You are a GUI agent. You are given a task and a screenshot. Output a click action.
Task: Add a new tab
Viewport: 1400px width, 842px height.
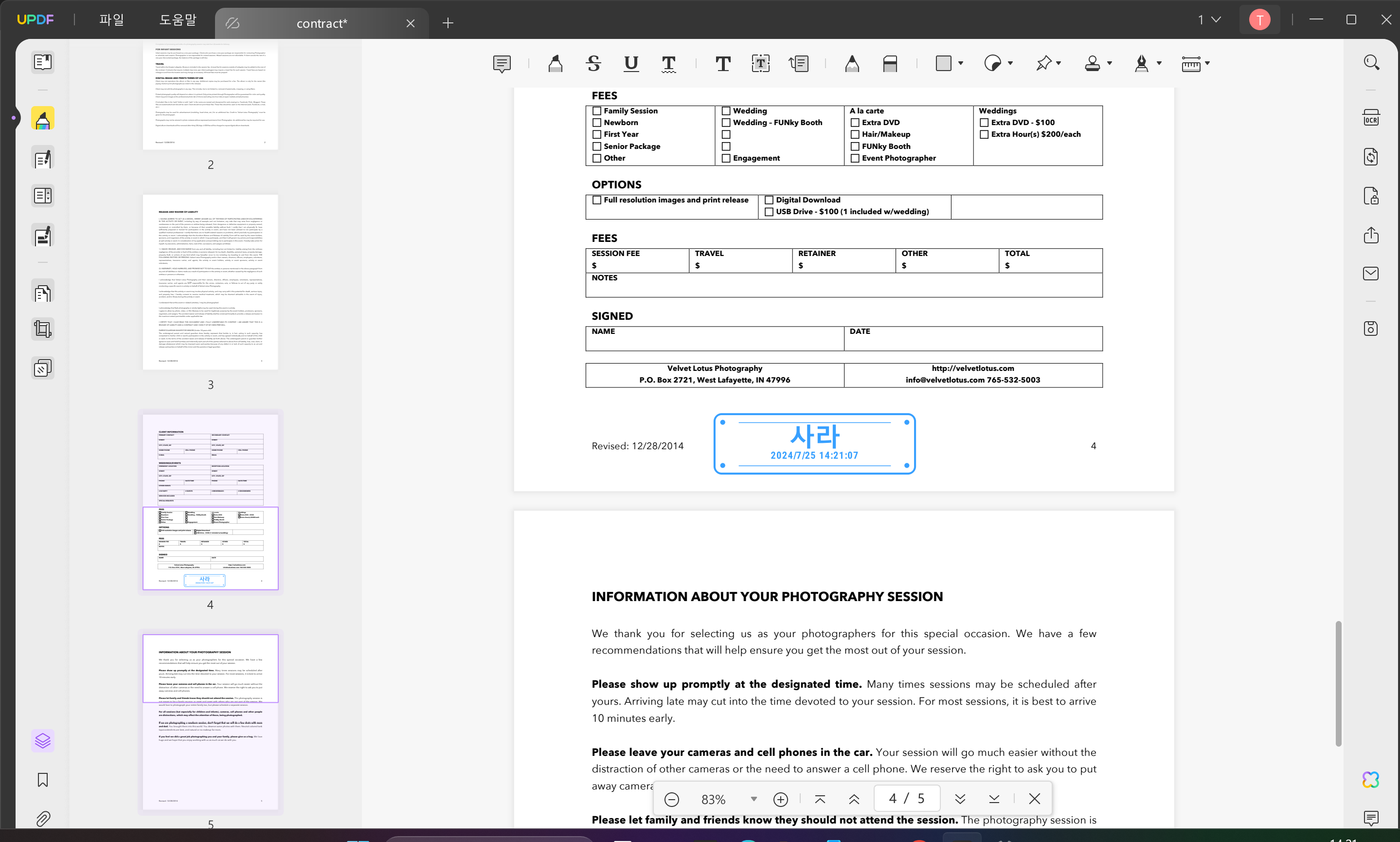(448, 23)
